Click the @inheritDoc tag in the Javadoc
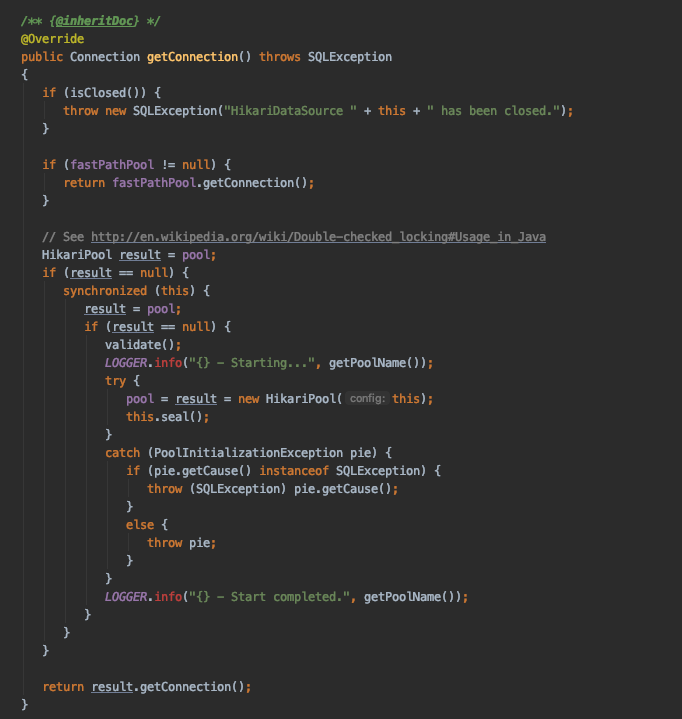Viewport: 682px width, 719px height. pos(94,21)
